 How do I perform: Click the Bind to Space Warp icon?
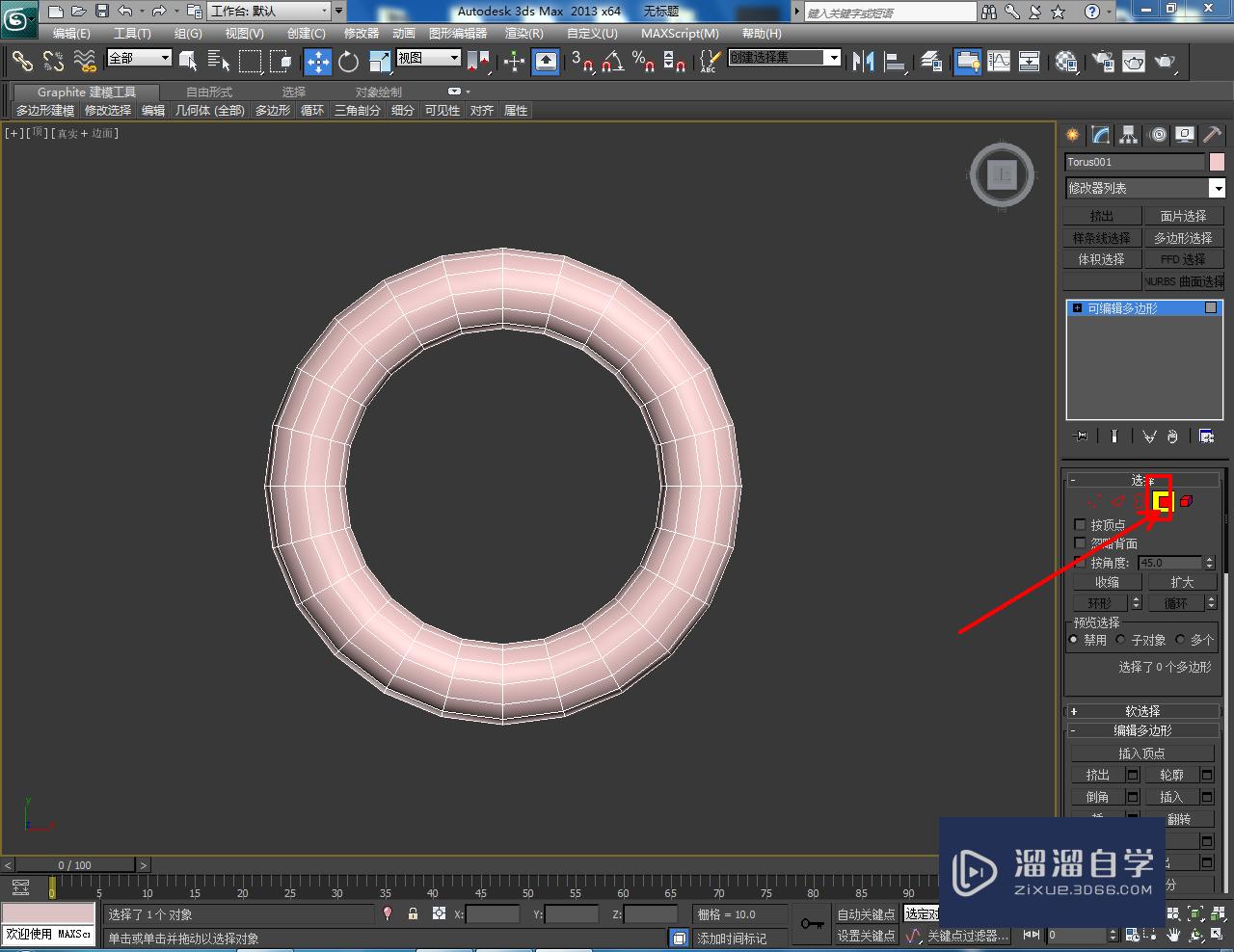[85, 62]
